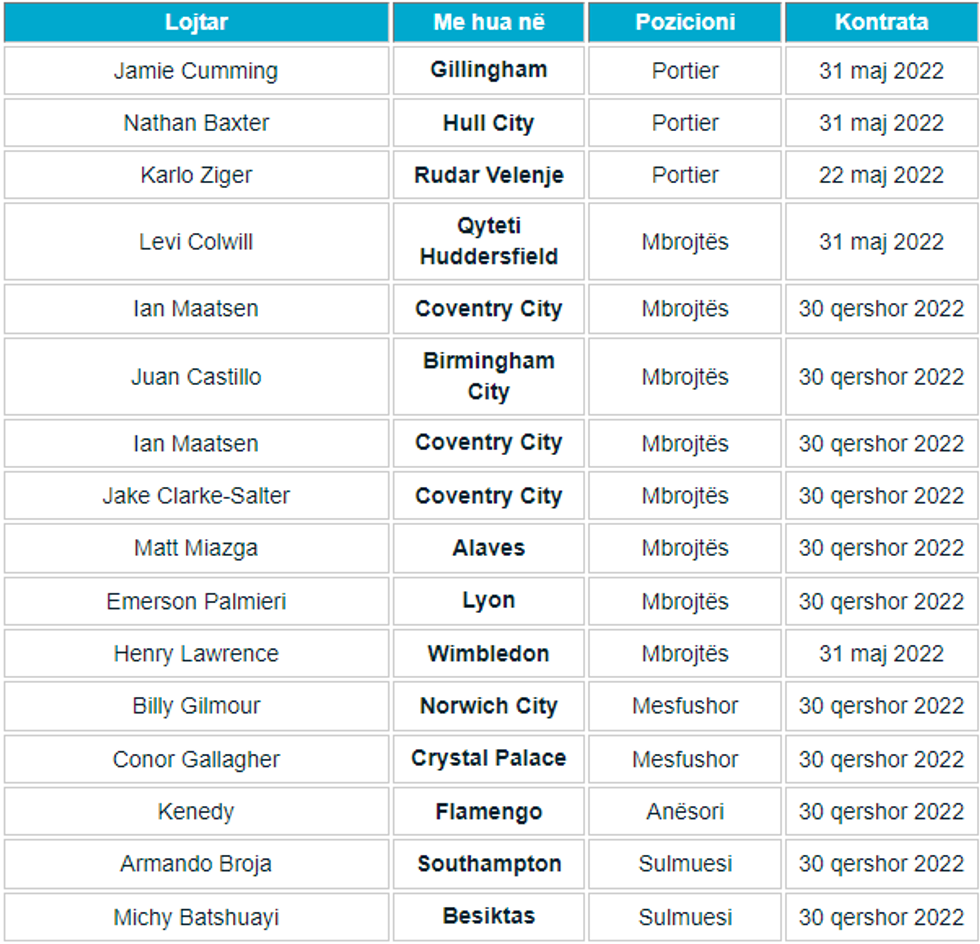Image resolution: width=980 pixels, height=944 pixels.
Task: Click the Lojtar column header
Action: coord(196,22)
